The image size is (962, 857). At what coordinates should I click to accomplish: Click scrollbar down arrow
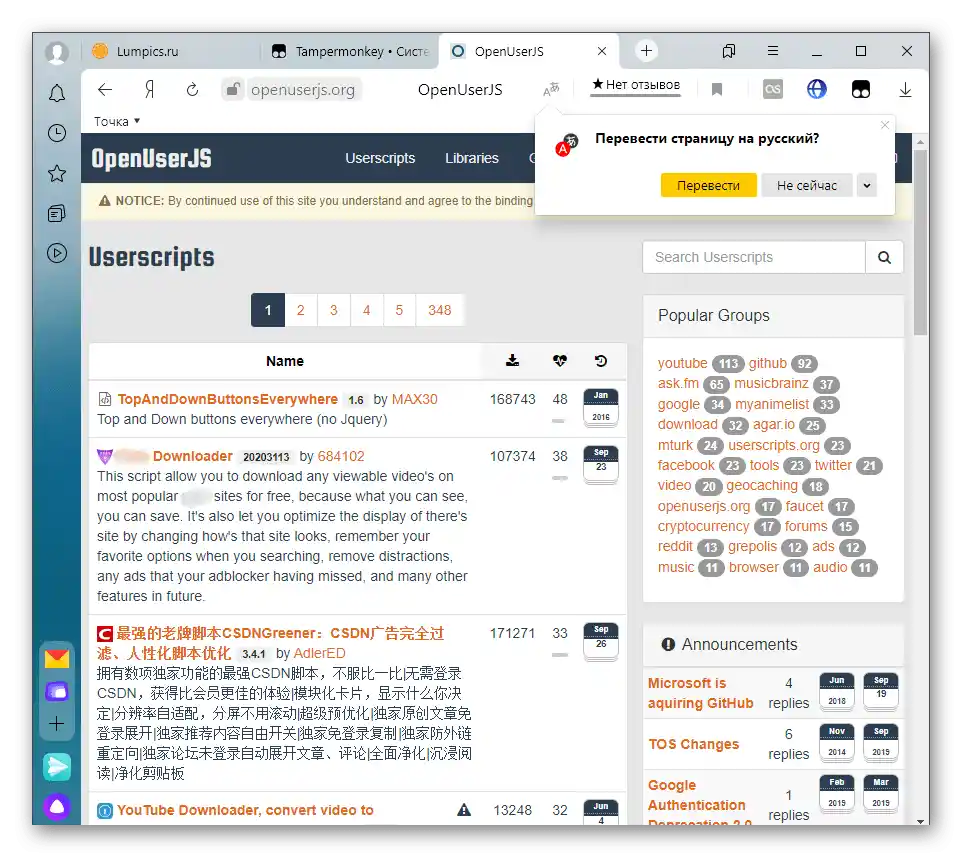pyautogui.click(x=920, y=821)
